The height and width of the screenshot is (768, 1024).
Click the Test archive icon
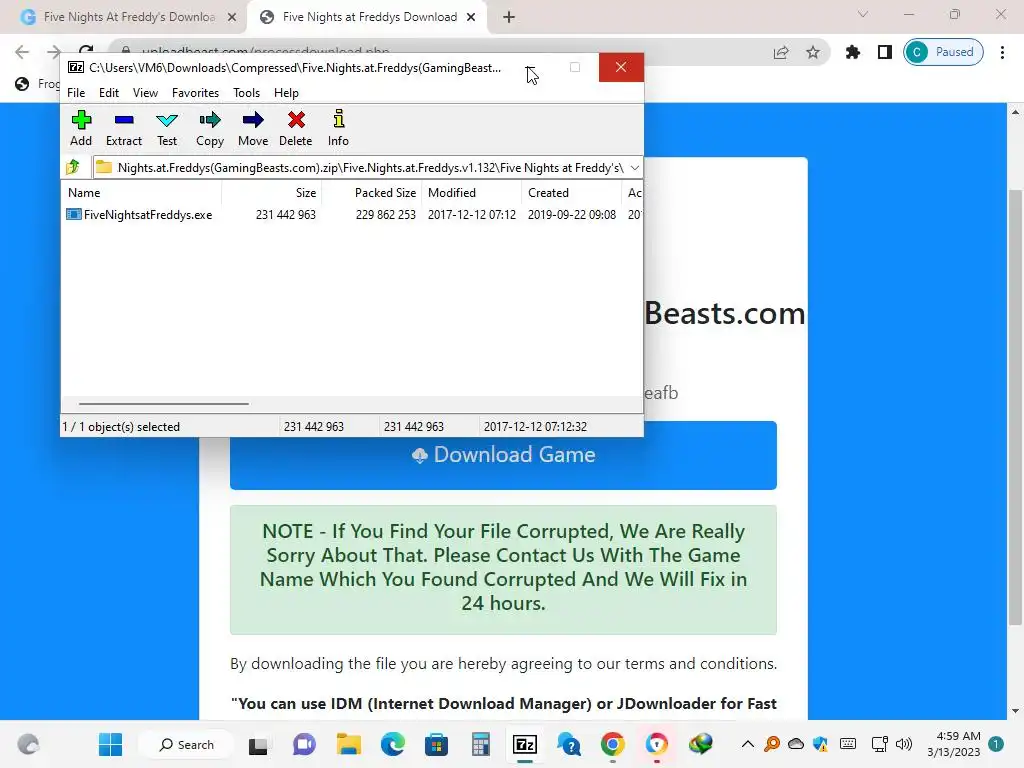pos(167,128)
